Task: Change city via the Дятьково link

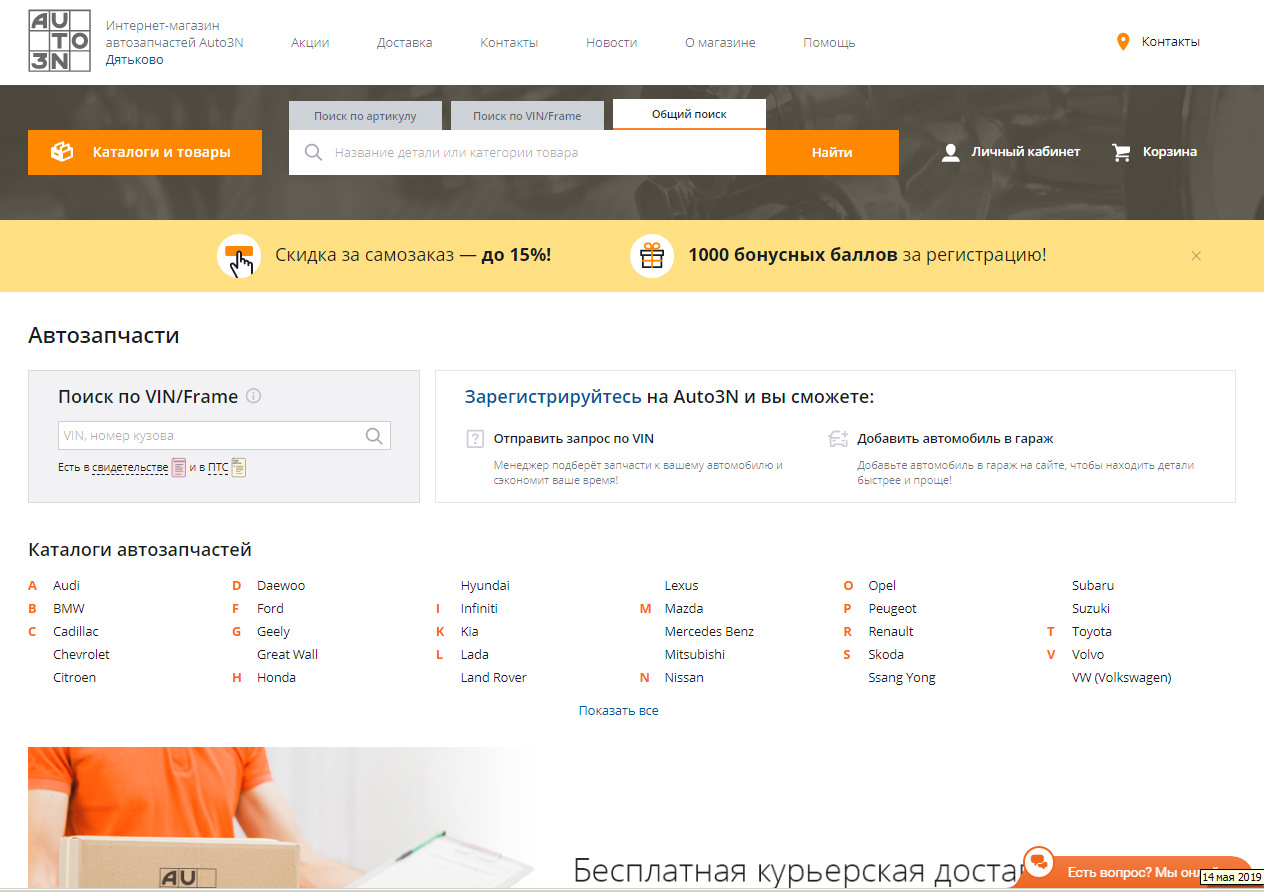Action: 135,60
